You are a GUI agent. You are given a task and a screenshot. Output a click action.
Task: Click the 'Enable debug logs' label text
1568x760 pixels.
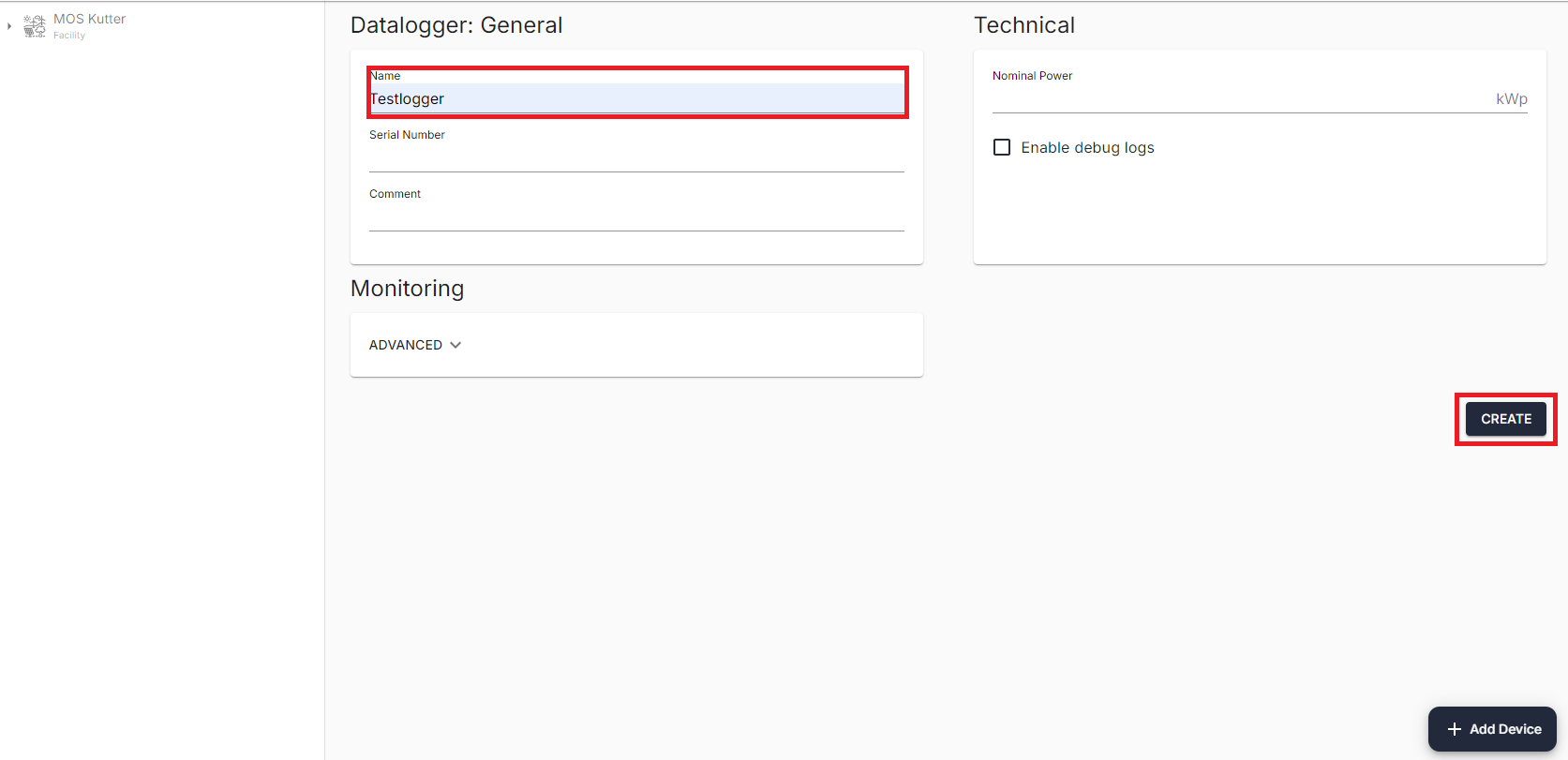pyautogui.click(x=1087, y=147)
